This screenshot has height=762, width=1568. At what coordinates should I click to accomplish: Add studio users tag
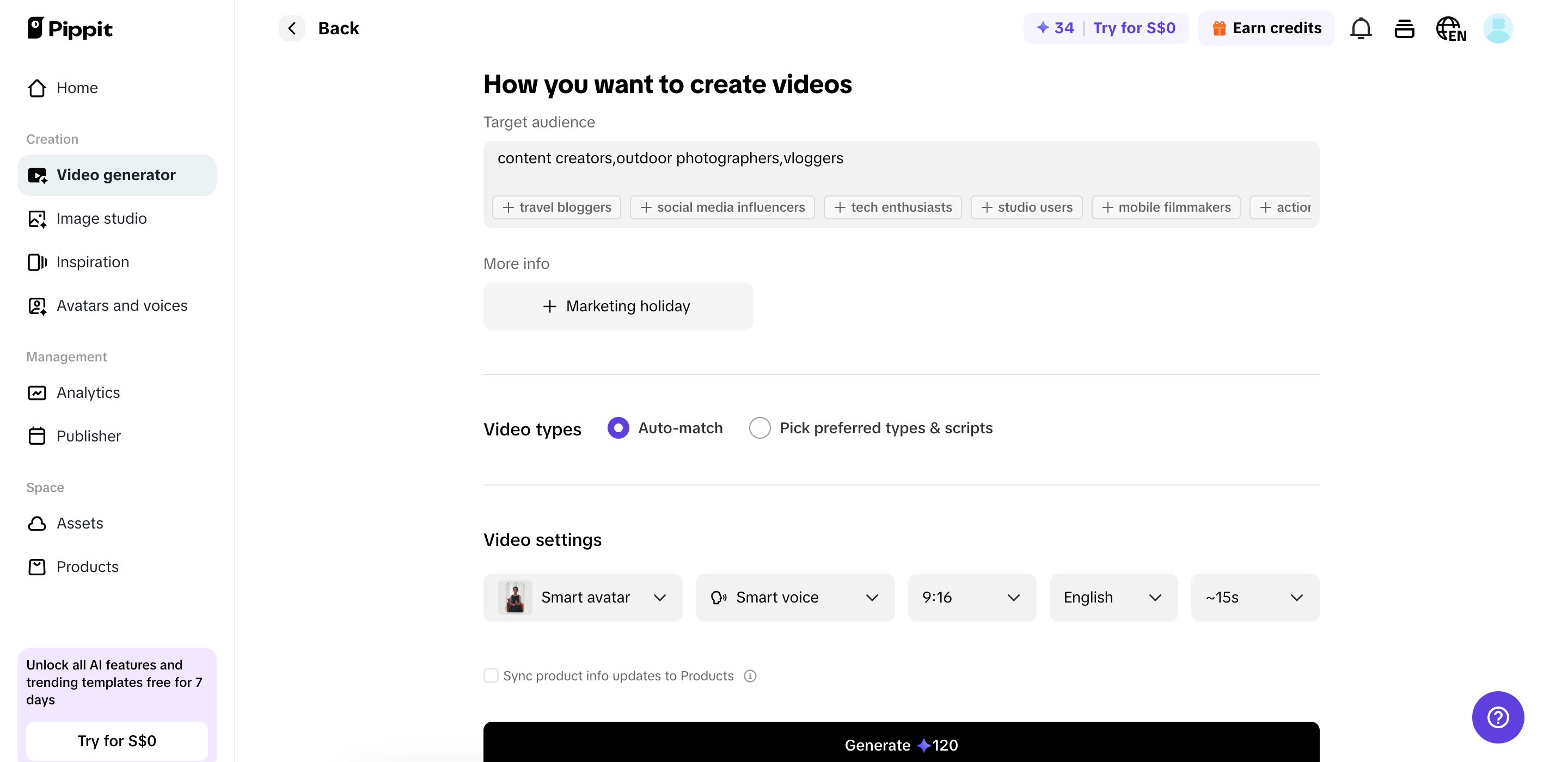click(x=1026, y=207)
